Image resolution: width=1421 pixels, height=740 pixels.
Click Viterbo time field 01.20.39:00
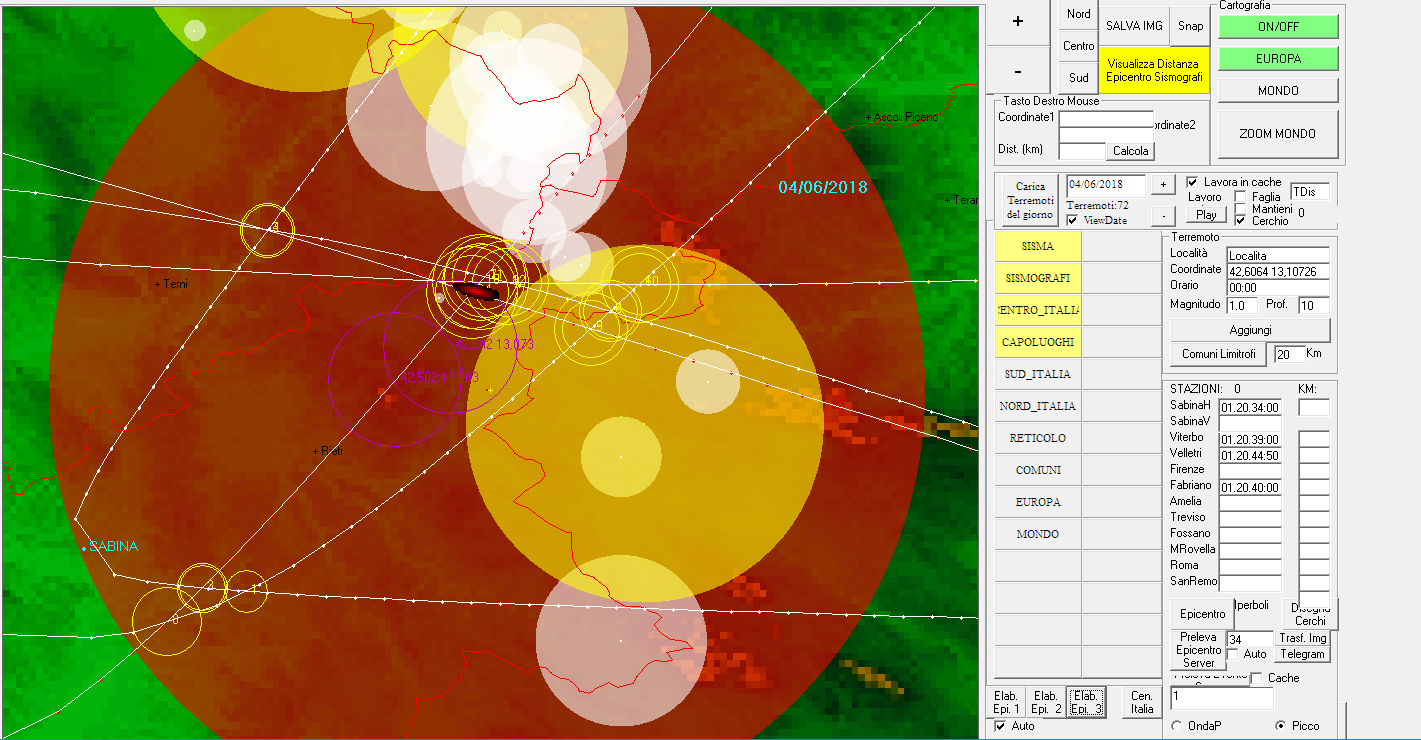1250,439
